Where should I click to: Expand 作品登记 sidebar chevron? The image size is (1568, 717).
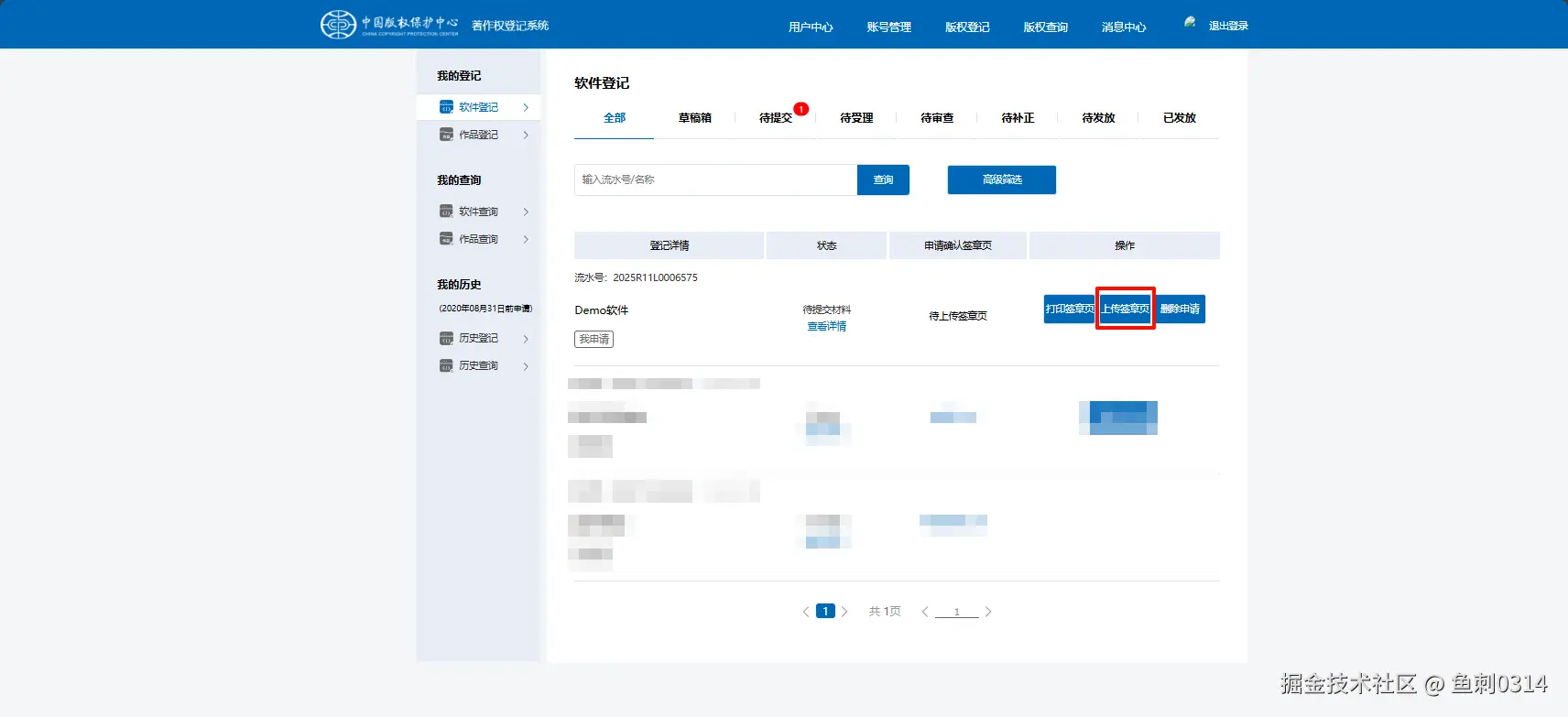coord(526,135)
